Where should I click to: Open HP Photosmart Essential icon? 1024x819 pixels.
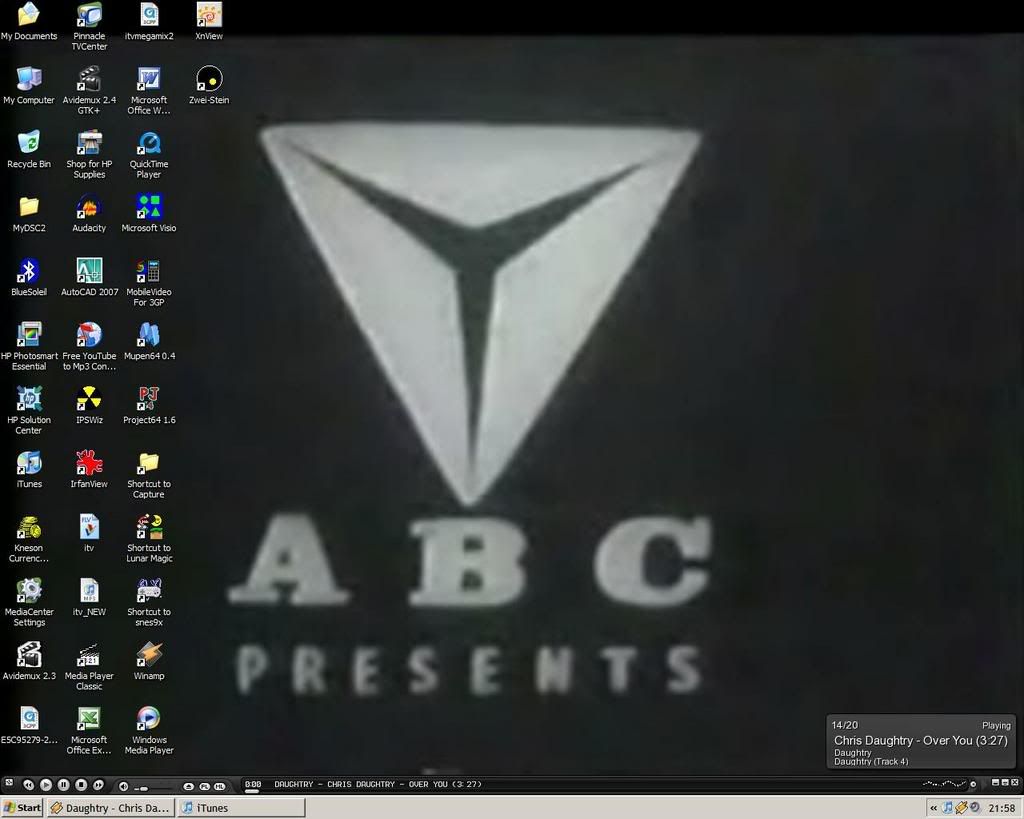tap(29, 346)
